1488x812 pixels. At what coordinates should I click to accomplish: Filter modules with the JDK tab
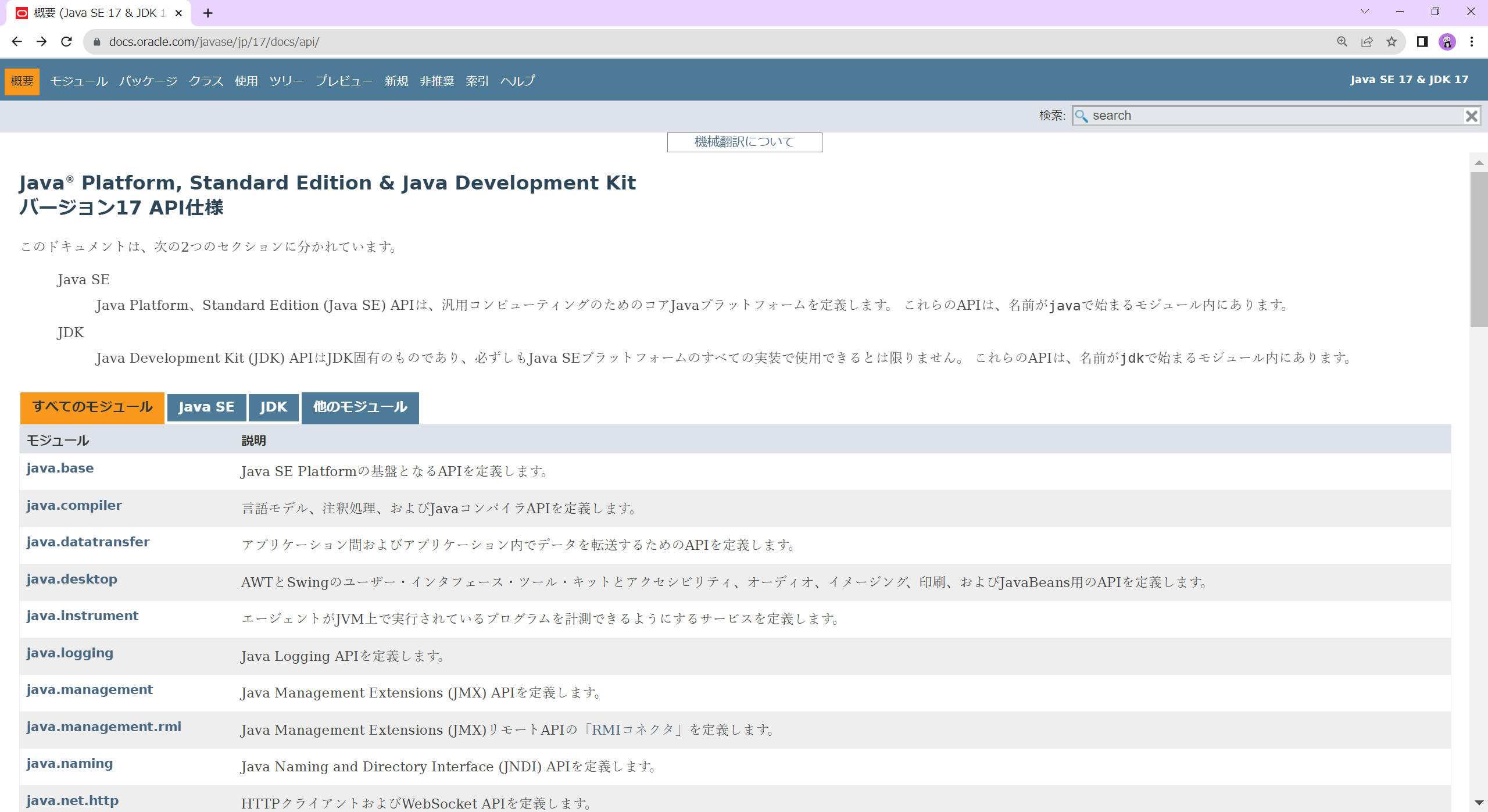273,407
